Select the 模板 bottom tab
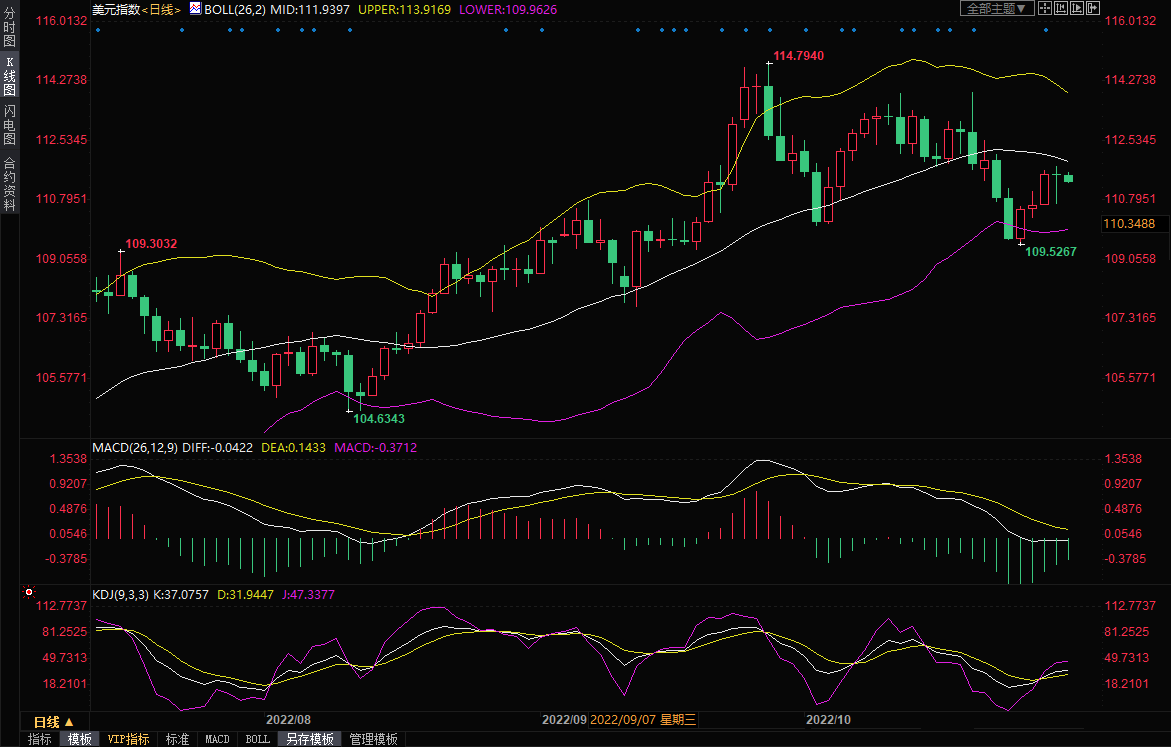The image size is (1171, 747). click(x=80, y=739)
